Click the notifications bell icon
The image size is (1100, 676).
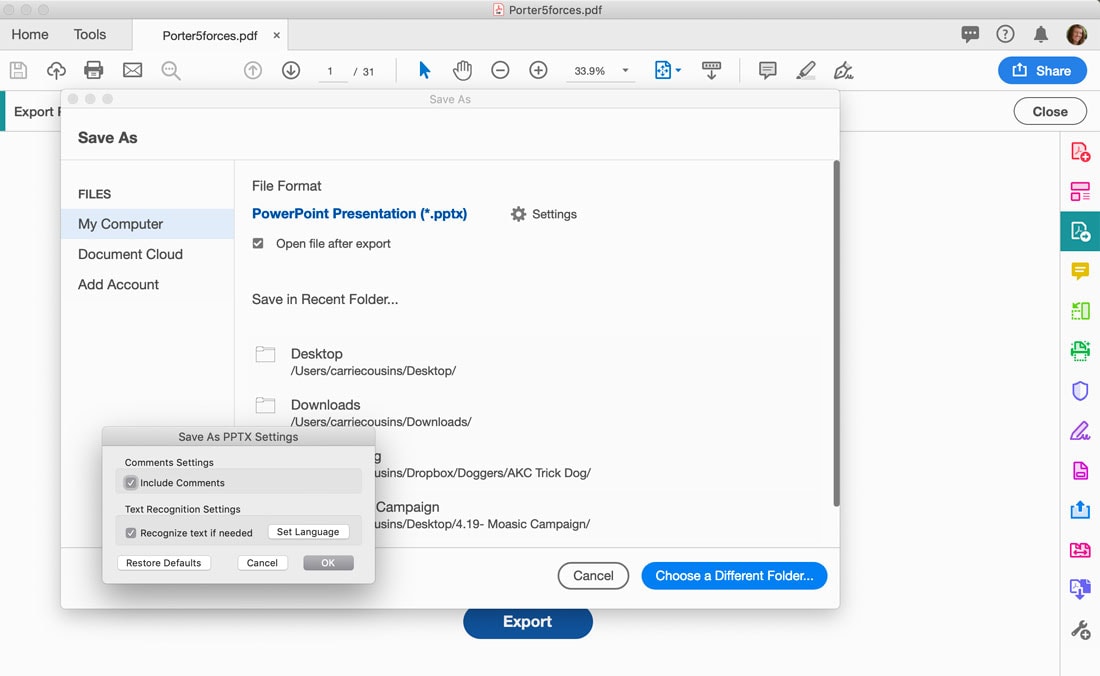[x=1041, y=34]
